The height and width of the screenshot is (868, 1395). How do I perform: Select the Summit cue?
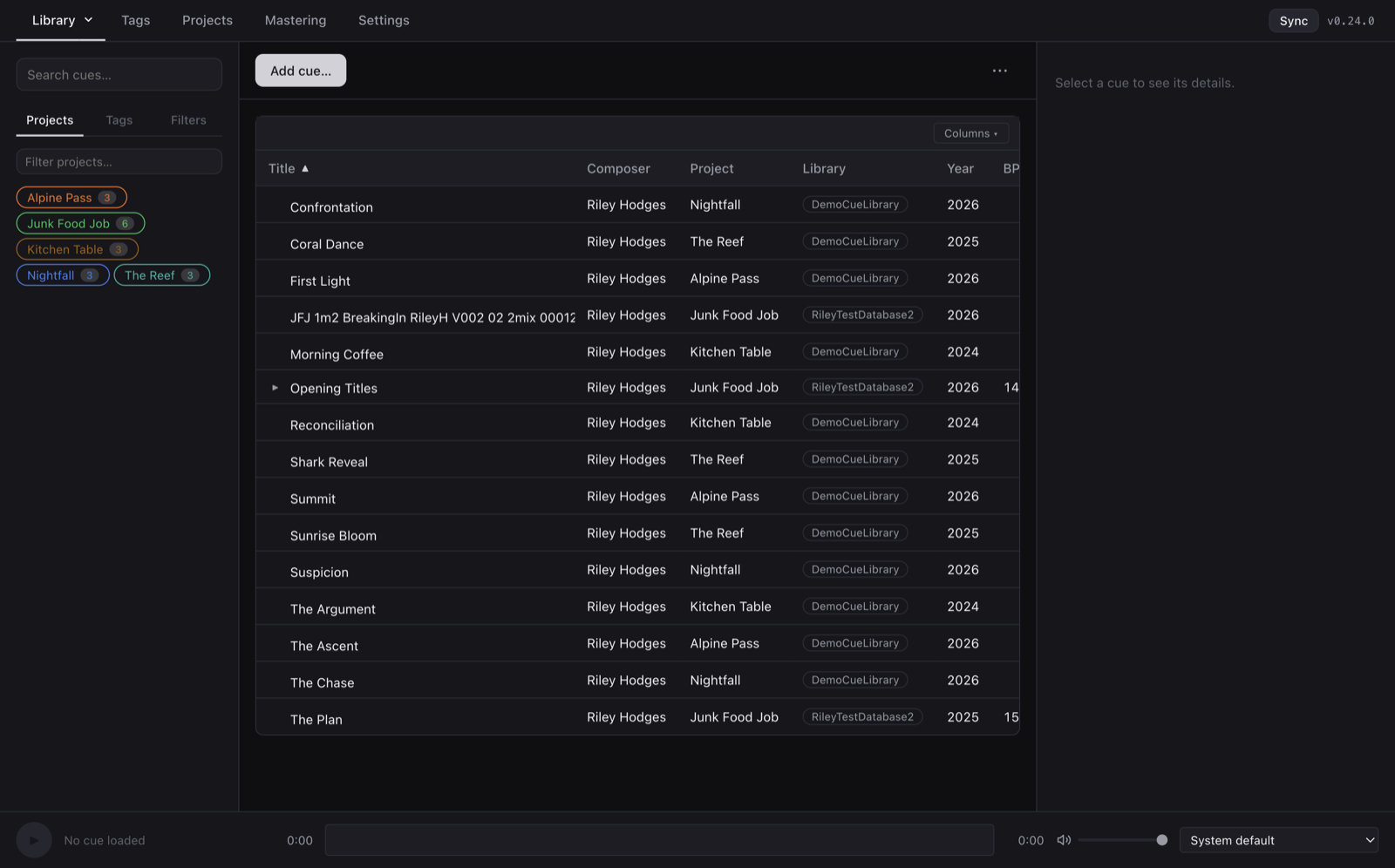click(x=313, y=498)
